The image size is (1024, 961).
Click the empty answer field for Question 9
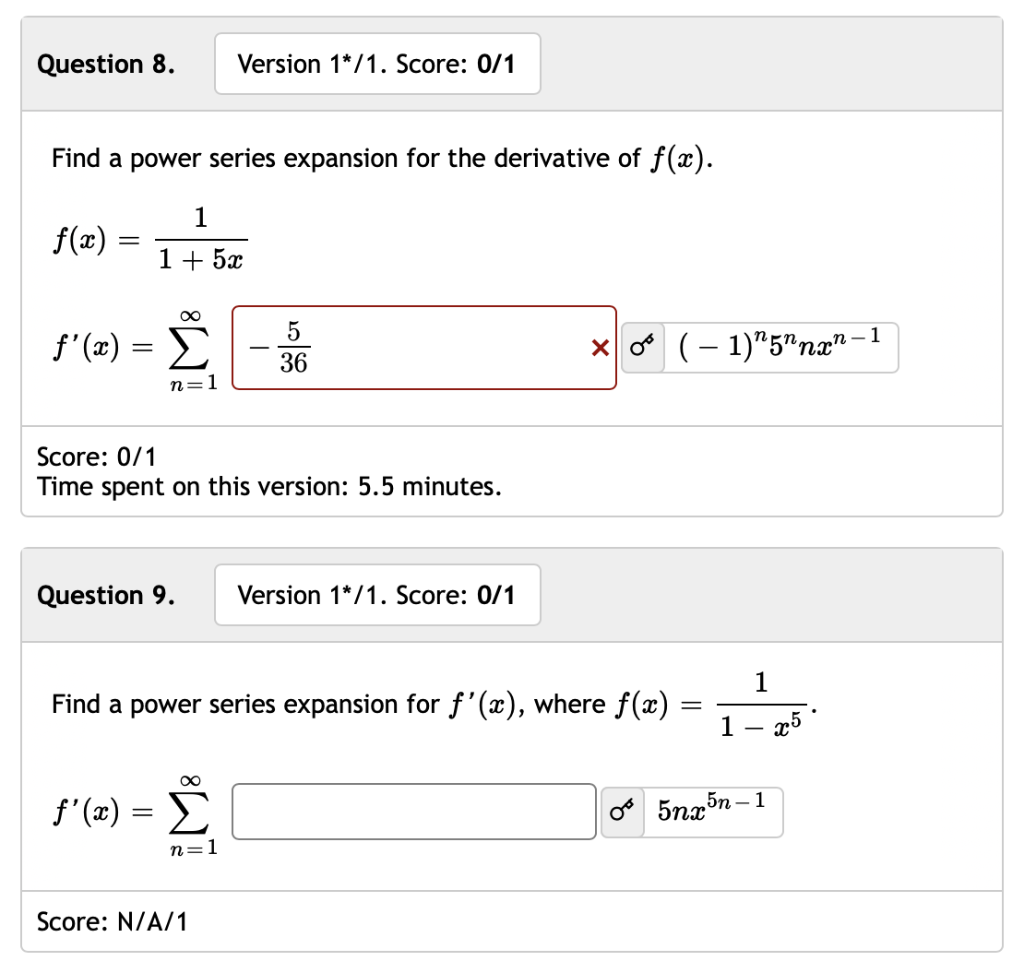(413, 812)
